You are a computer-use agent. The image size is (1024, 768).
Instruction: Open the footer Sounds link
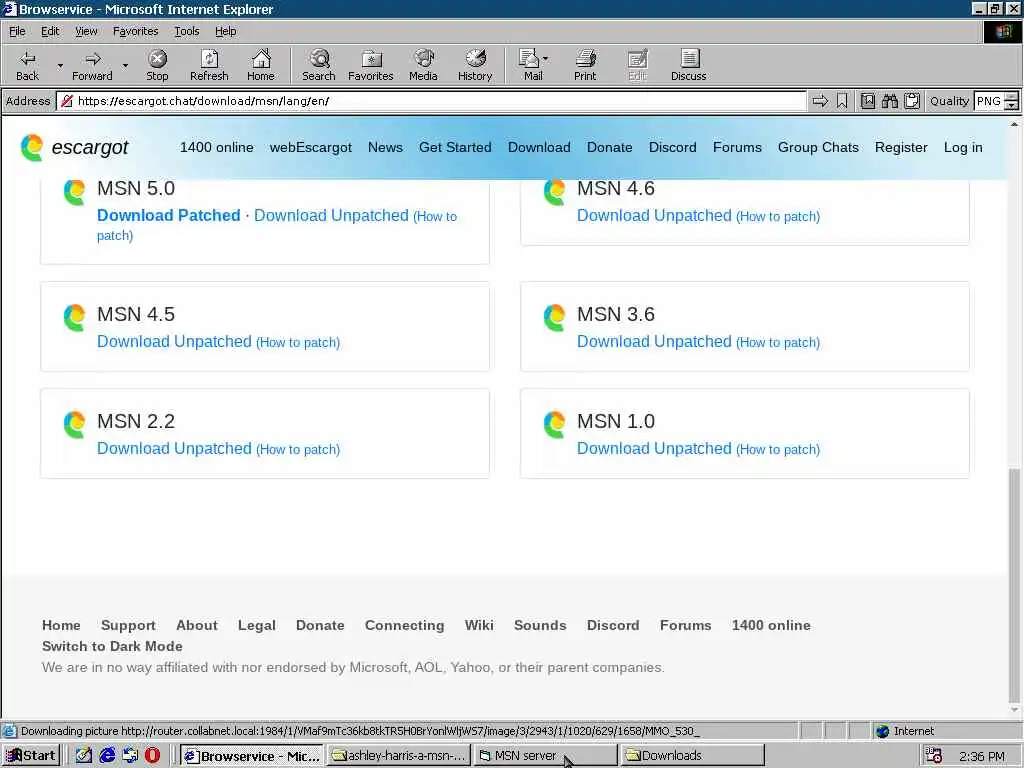pyautogui.click(x=540, y=625)
